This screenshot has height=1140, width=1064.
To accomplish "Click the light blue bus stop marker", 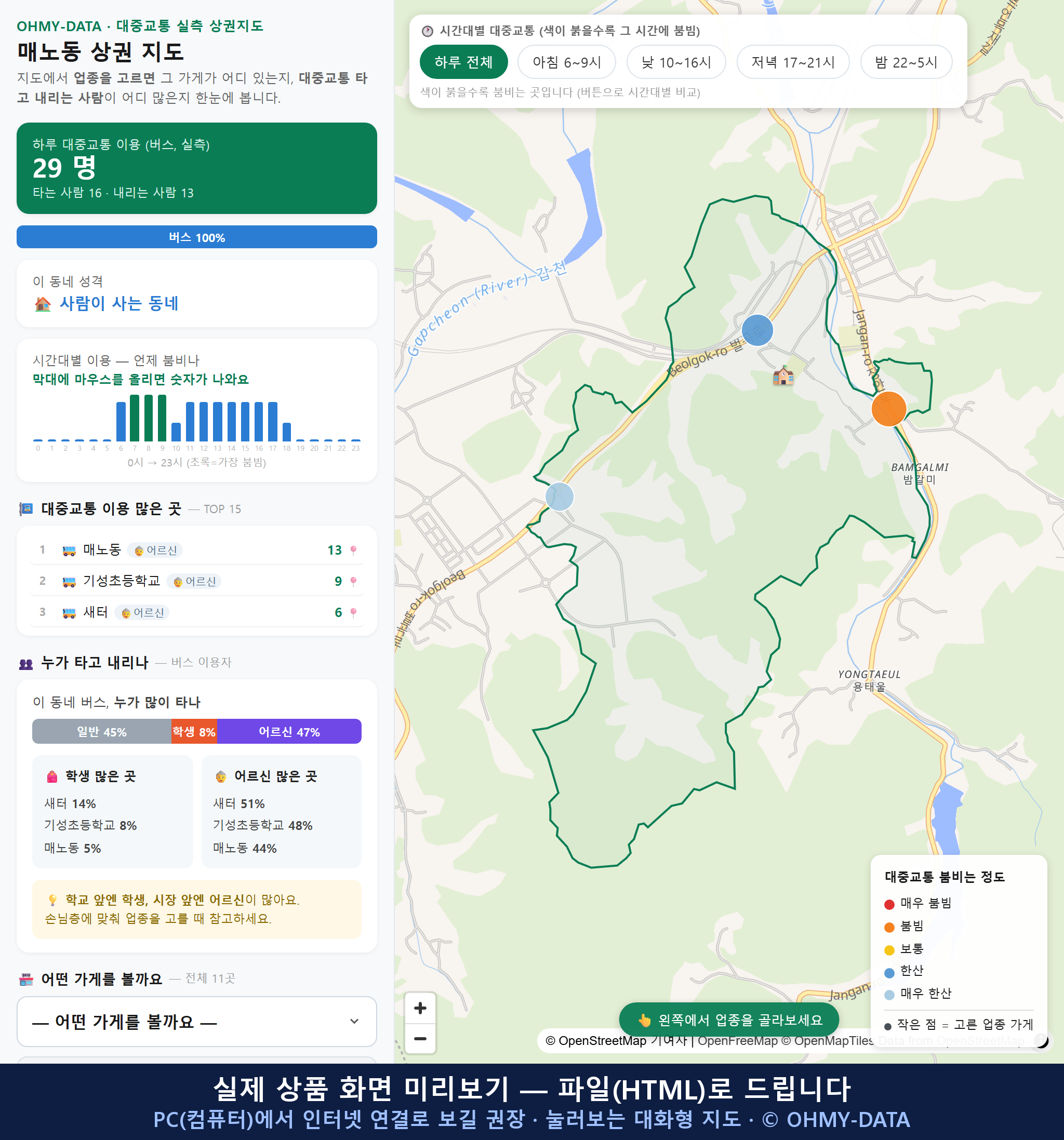I will pos(559,497).
